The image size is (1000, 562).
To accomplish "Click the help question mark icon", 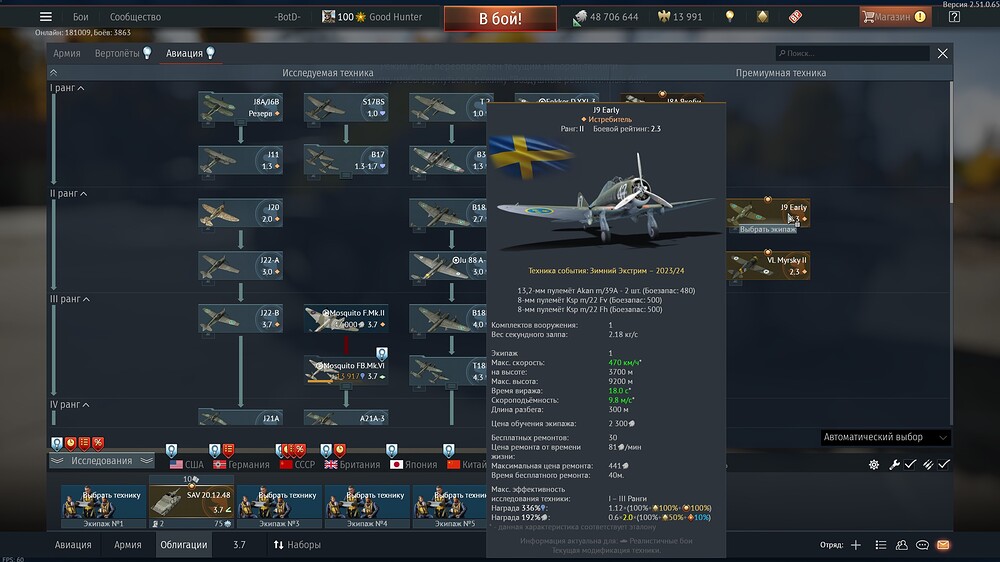I will click(x=954, y=17).
